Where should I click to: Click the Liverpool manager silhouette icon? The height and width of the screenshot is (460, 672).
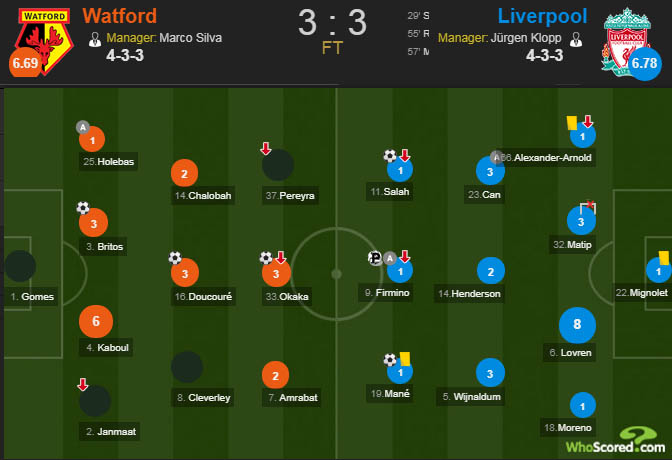click(x=576, y=39)
